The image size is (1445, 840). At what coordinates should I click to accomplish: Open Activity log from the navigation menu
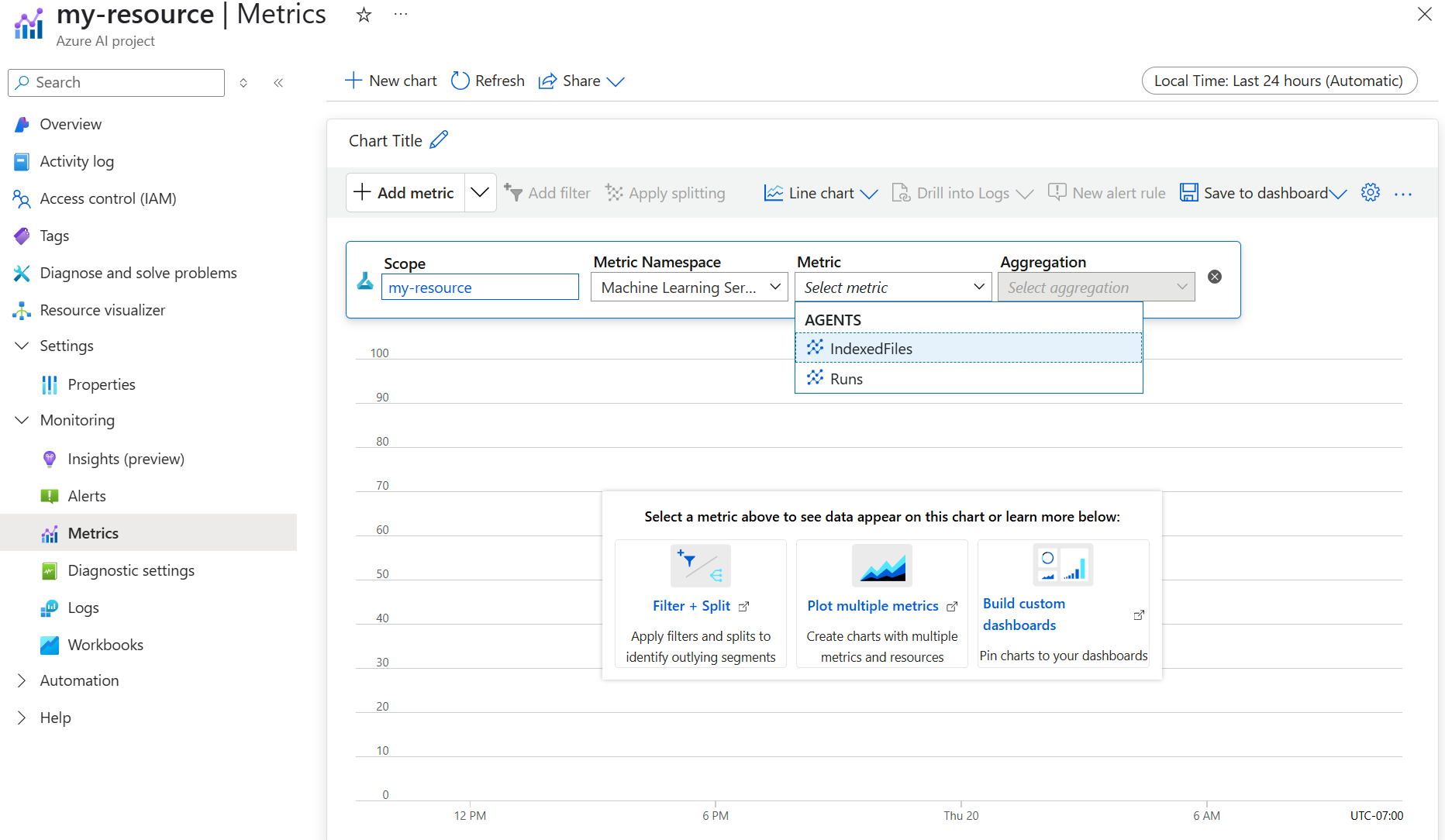[76, 161]
